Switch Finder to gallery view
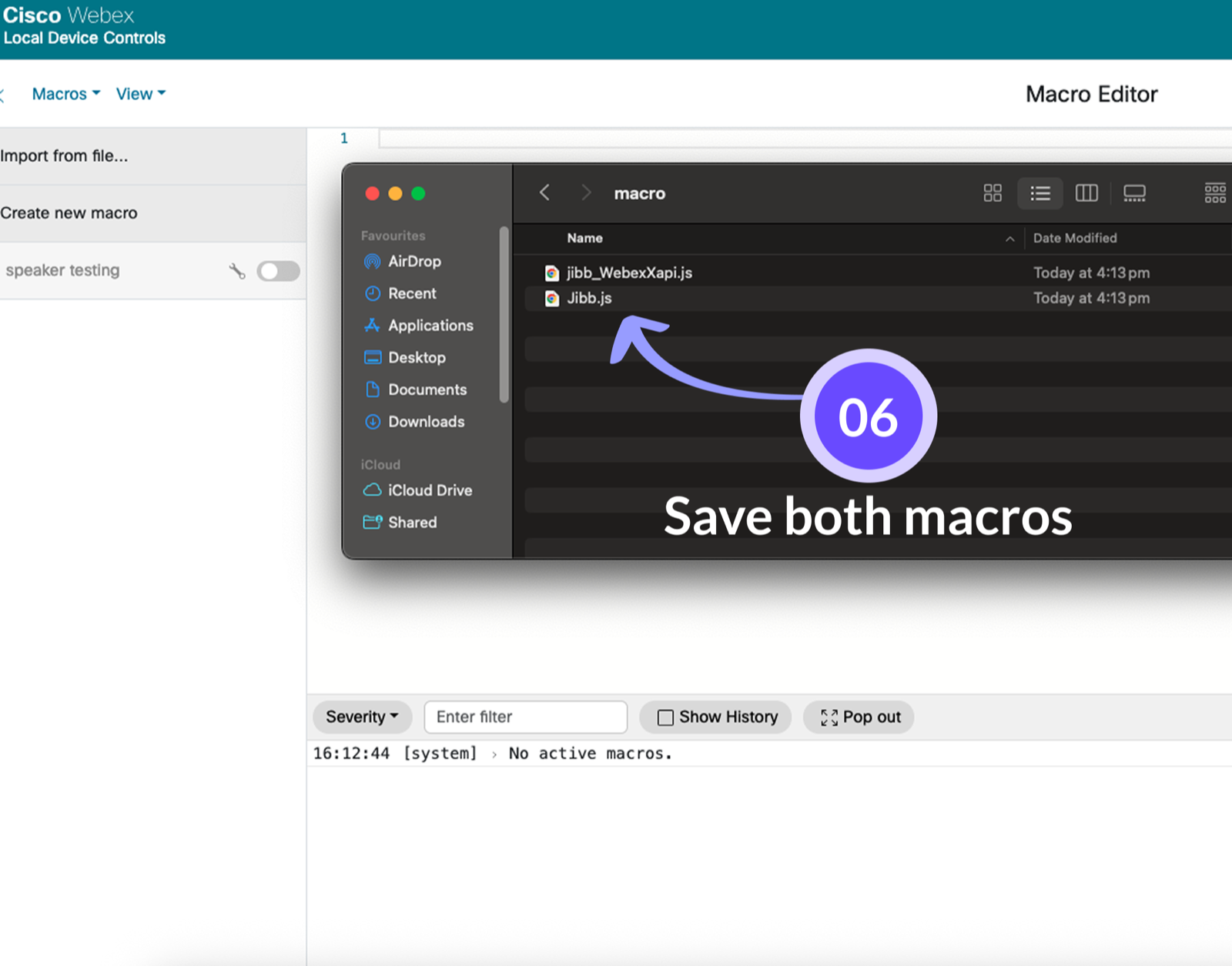The image size is (1232, 966). 1134,193
